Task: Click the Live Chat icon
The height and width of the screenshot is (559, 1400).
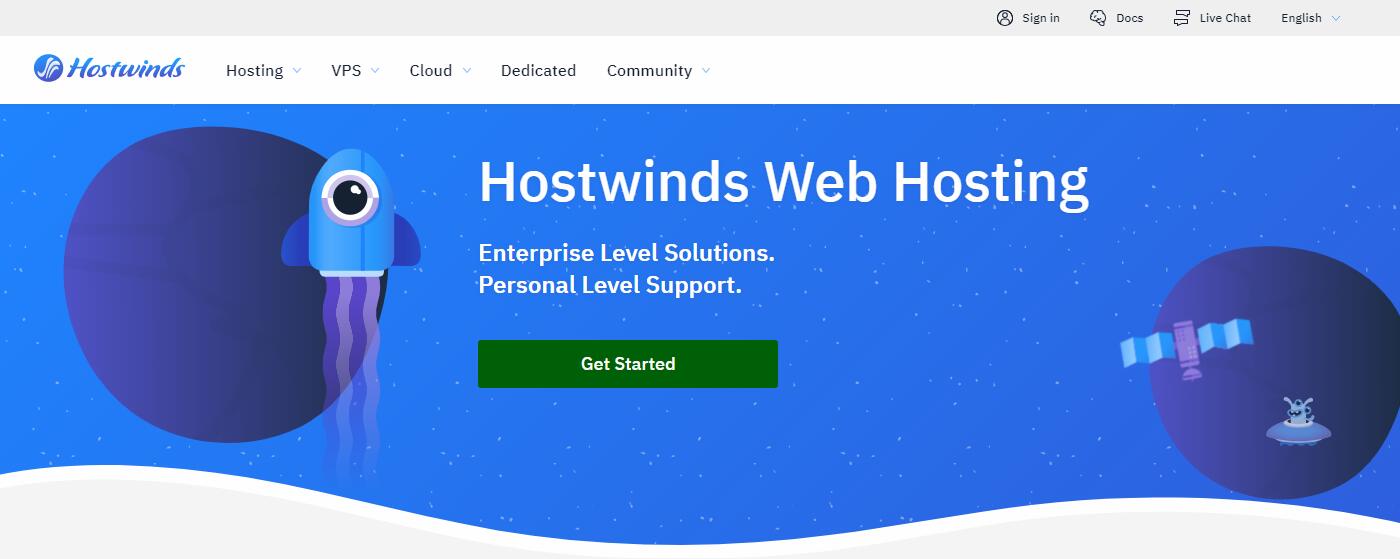Action: [1182, 18]
